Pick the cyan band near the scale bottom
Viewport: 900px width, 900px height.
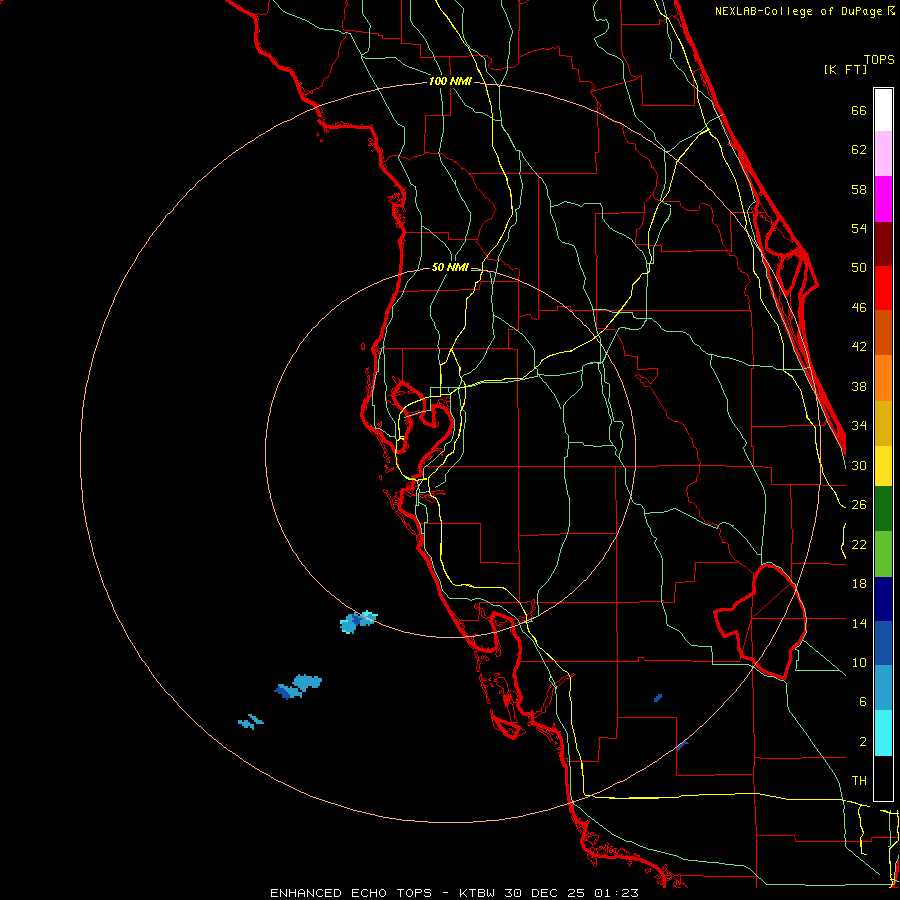tap(883, 733)
